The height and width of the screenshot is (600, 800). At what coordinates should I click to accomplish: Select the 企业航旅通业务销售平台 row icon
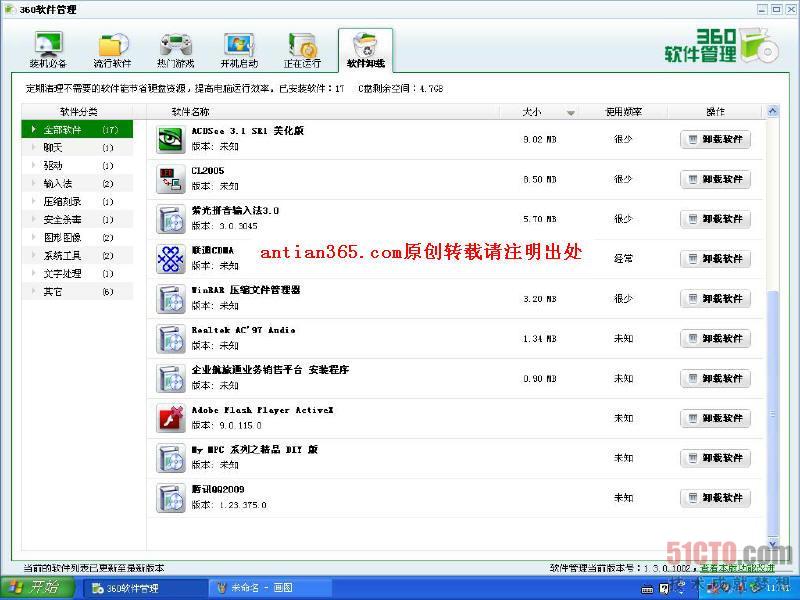click(171, 379)
